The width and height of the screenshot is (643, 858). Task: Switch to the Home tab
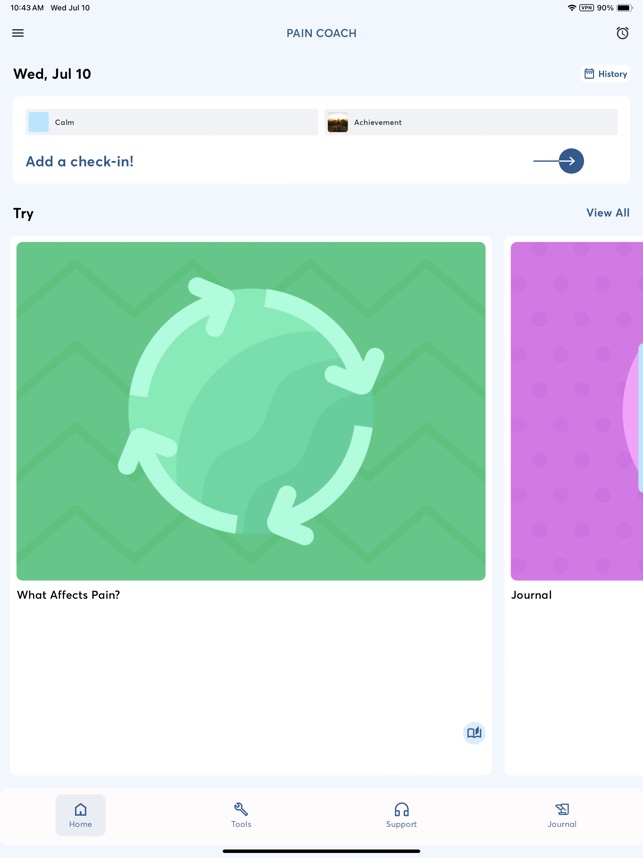pos(81,815)
